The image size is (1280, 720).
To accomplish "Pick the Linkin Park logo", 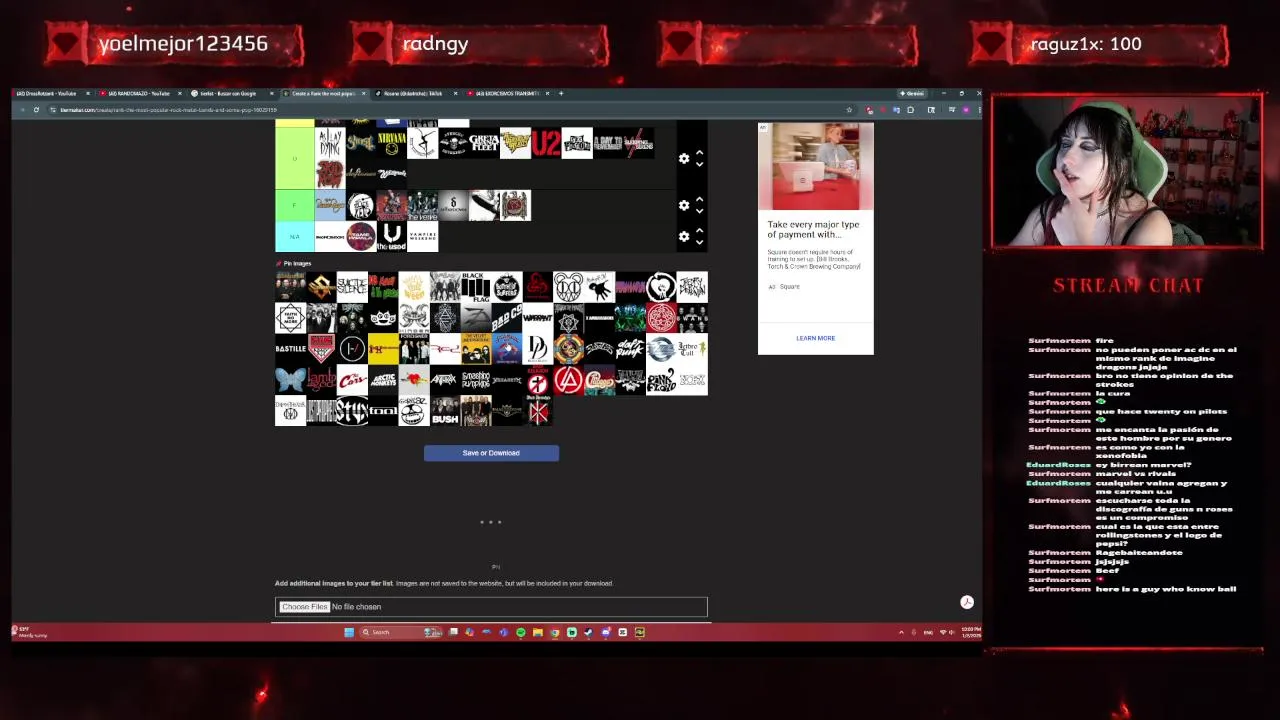I will (569, 380).
